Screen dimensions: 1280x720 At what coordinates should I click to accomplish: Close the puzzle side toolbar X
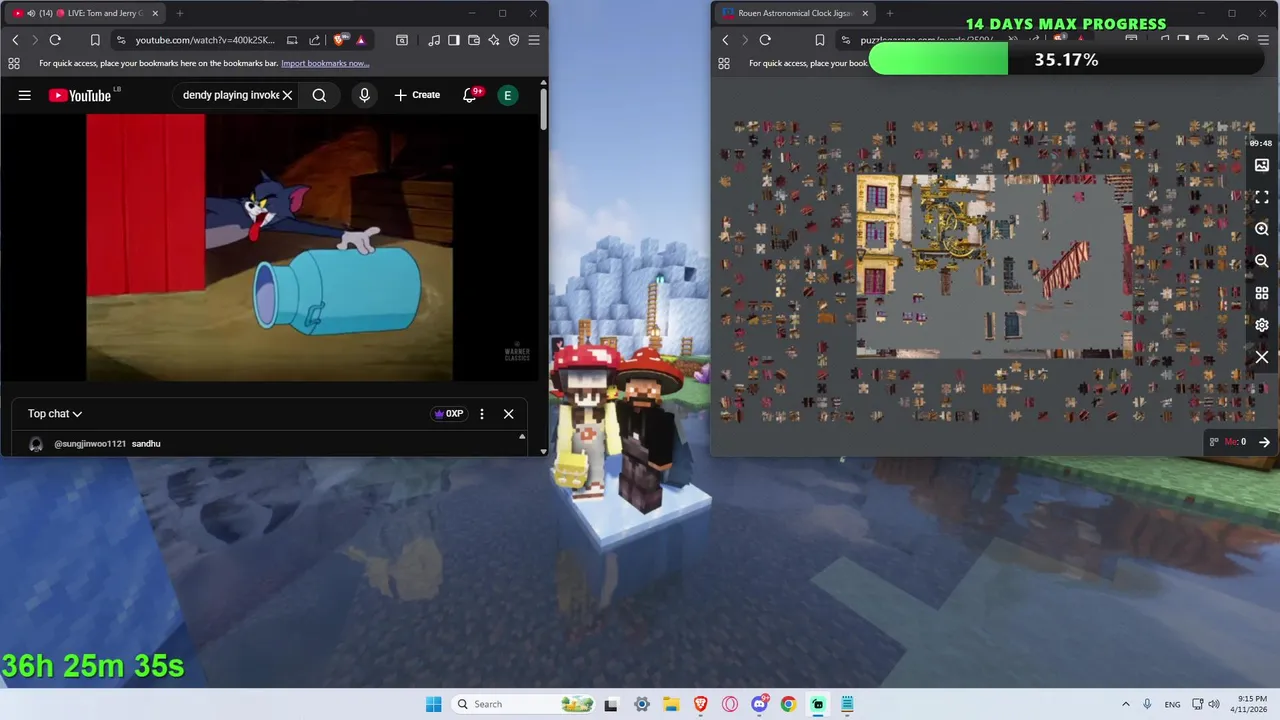[1262, 357]
